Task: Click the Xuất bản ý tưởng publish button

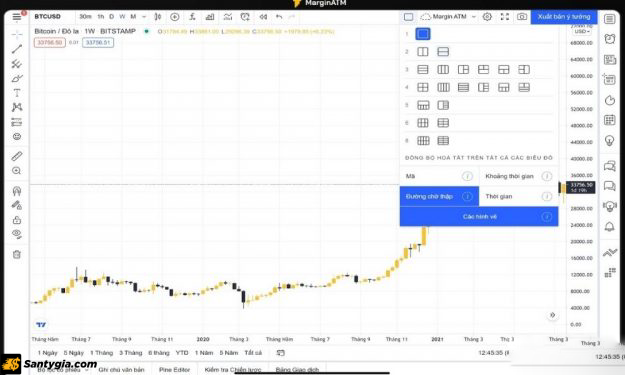Action: click(x=564, y=17)
